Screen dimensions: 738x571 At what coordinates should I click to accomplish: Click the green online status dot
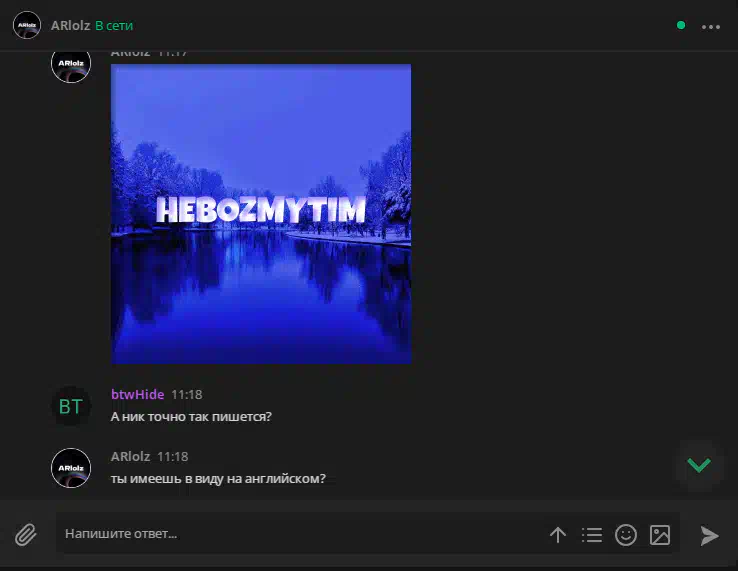coord(681,25)
